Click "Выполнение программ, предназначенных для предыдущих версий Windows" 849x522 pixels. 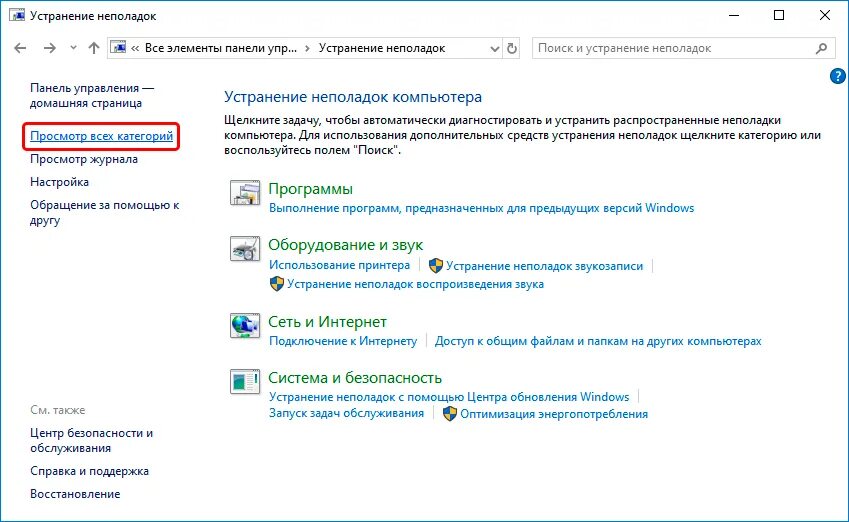481,208
